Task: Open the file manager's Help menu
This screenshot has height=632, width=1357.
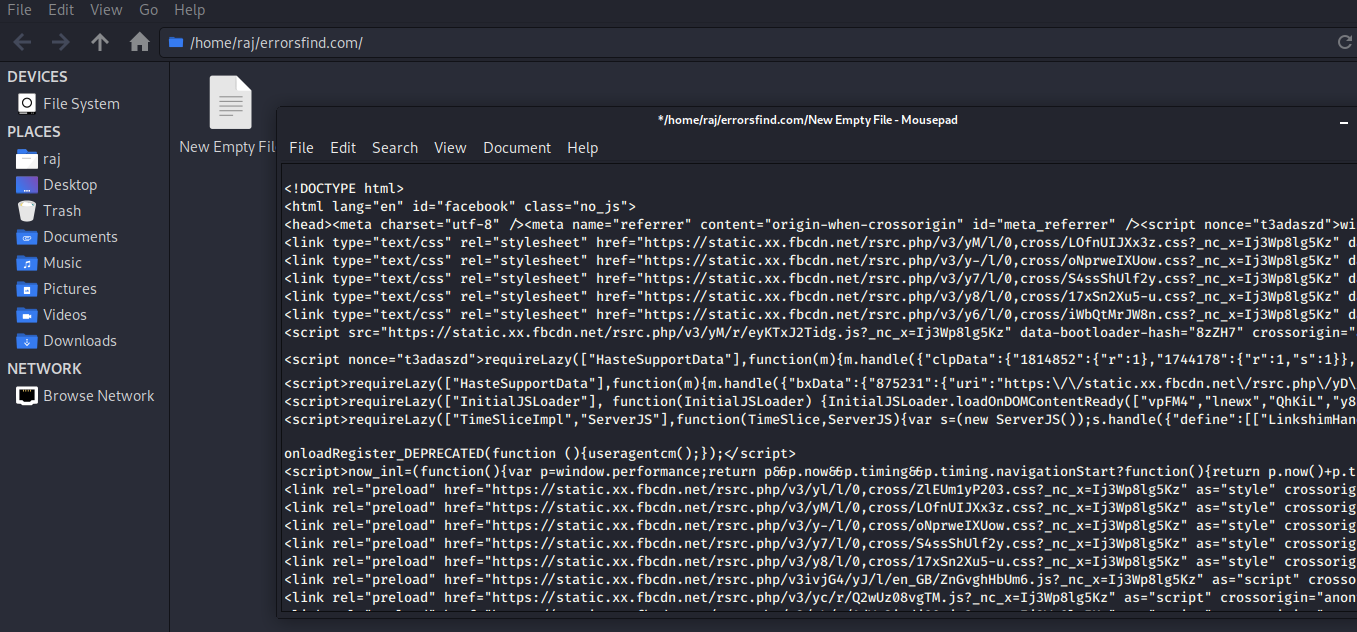Action: click(x=189, y=10)
